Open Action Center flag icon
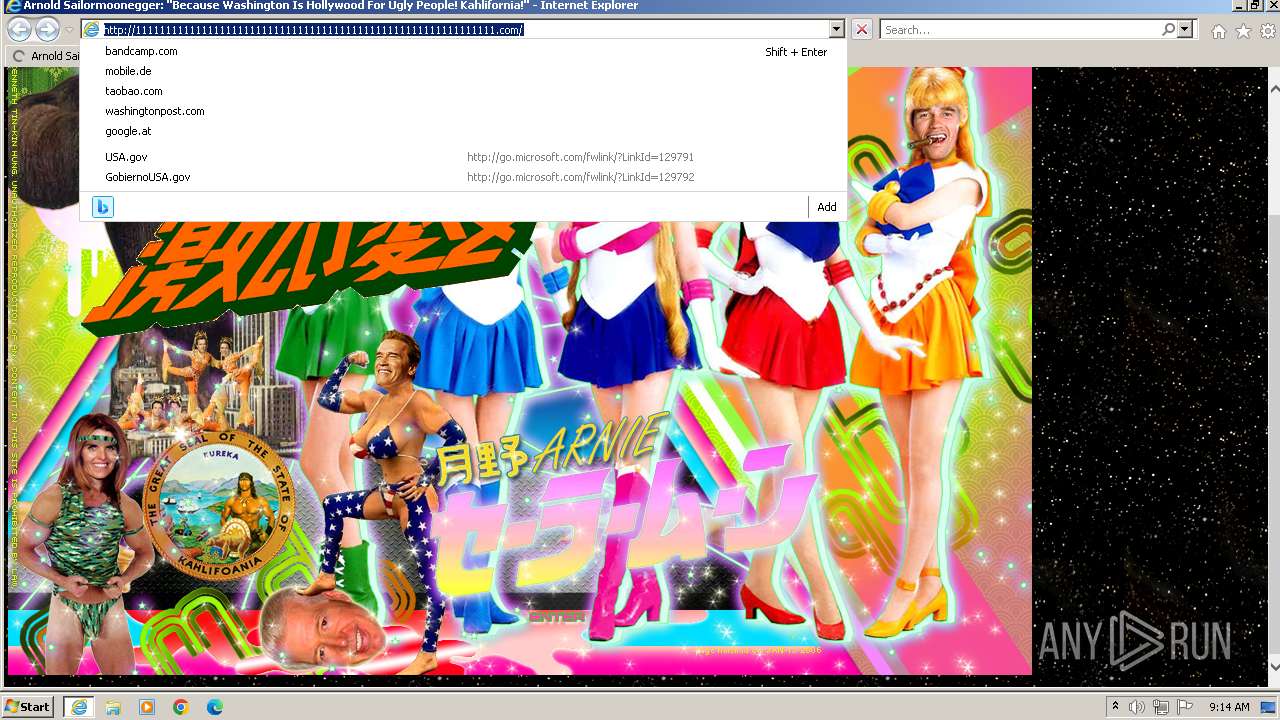Viewport: 1280px width, 720px height. point(1185,707)
